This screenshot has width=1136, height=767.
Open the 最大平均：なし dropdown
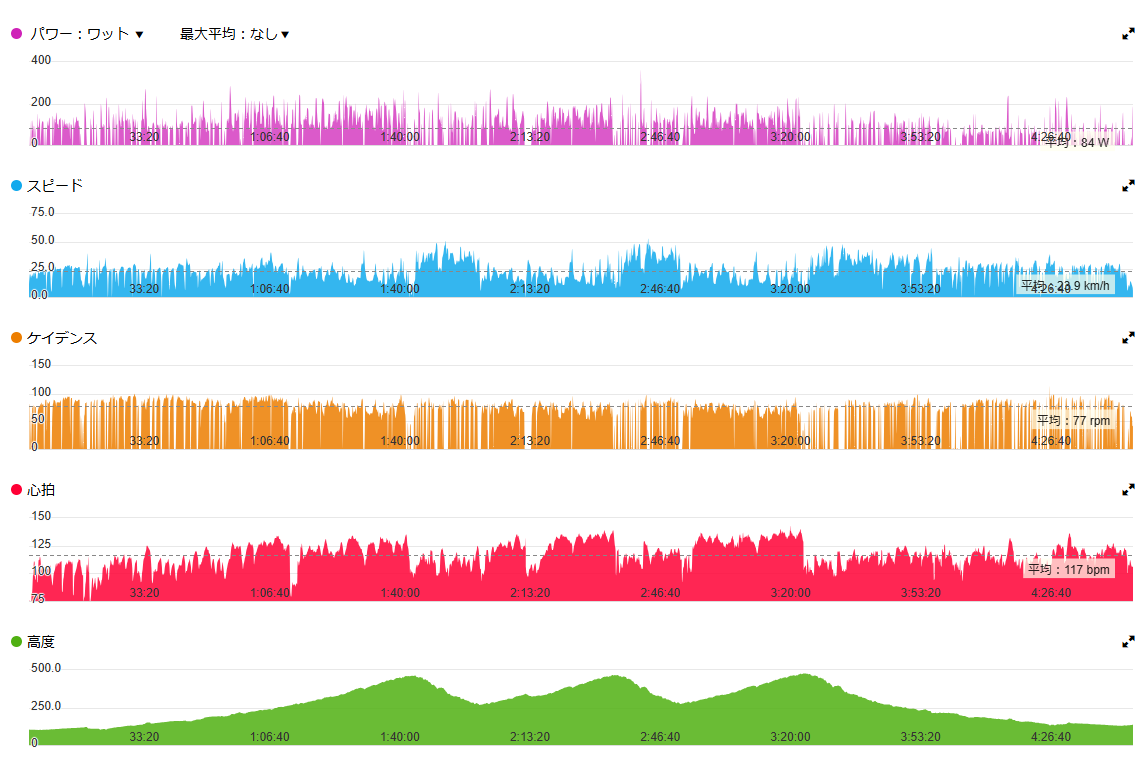234,34
